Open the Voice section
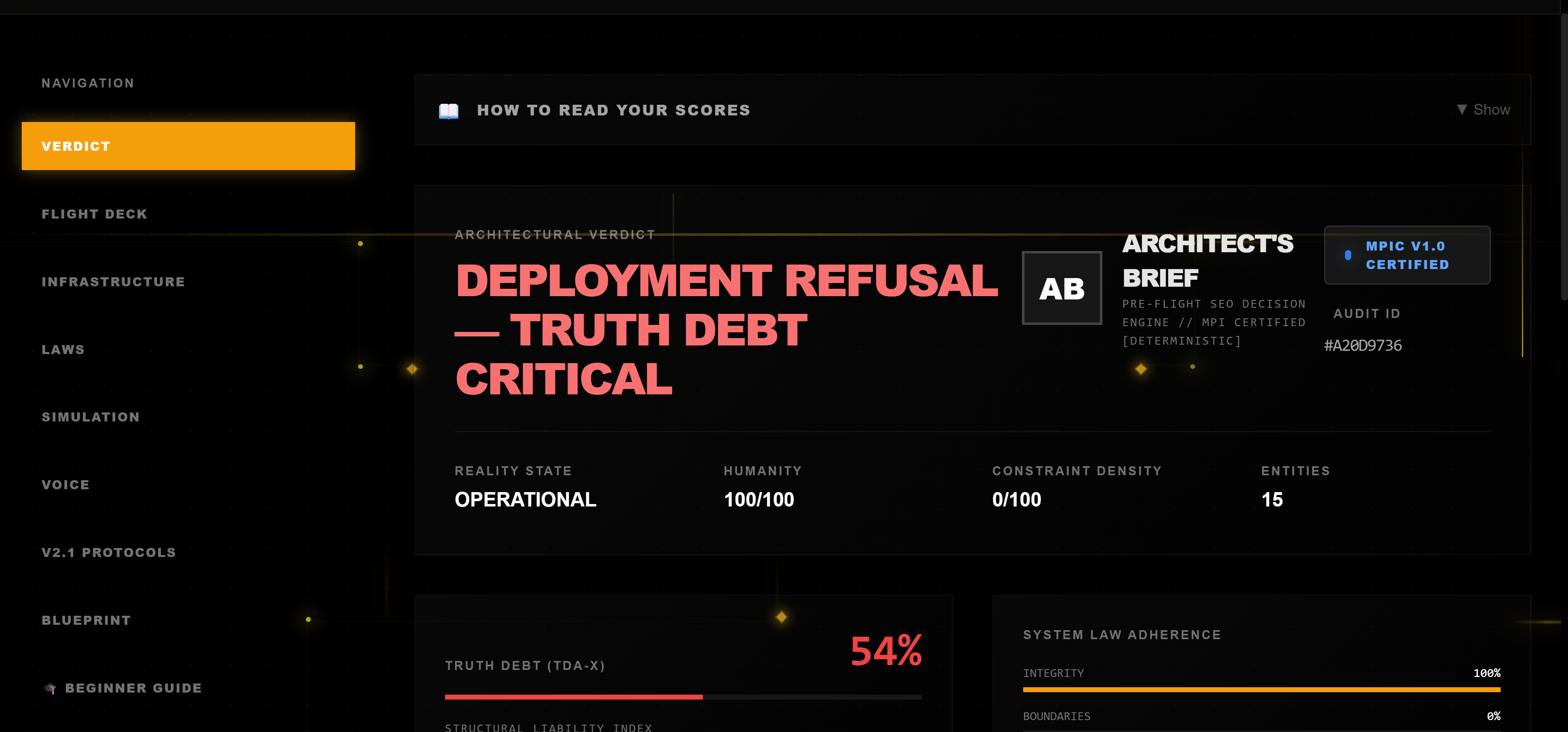1568x732 pixels. click(65, 484)
